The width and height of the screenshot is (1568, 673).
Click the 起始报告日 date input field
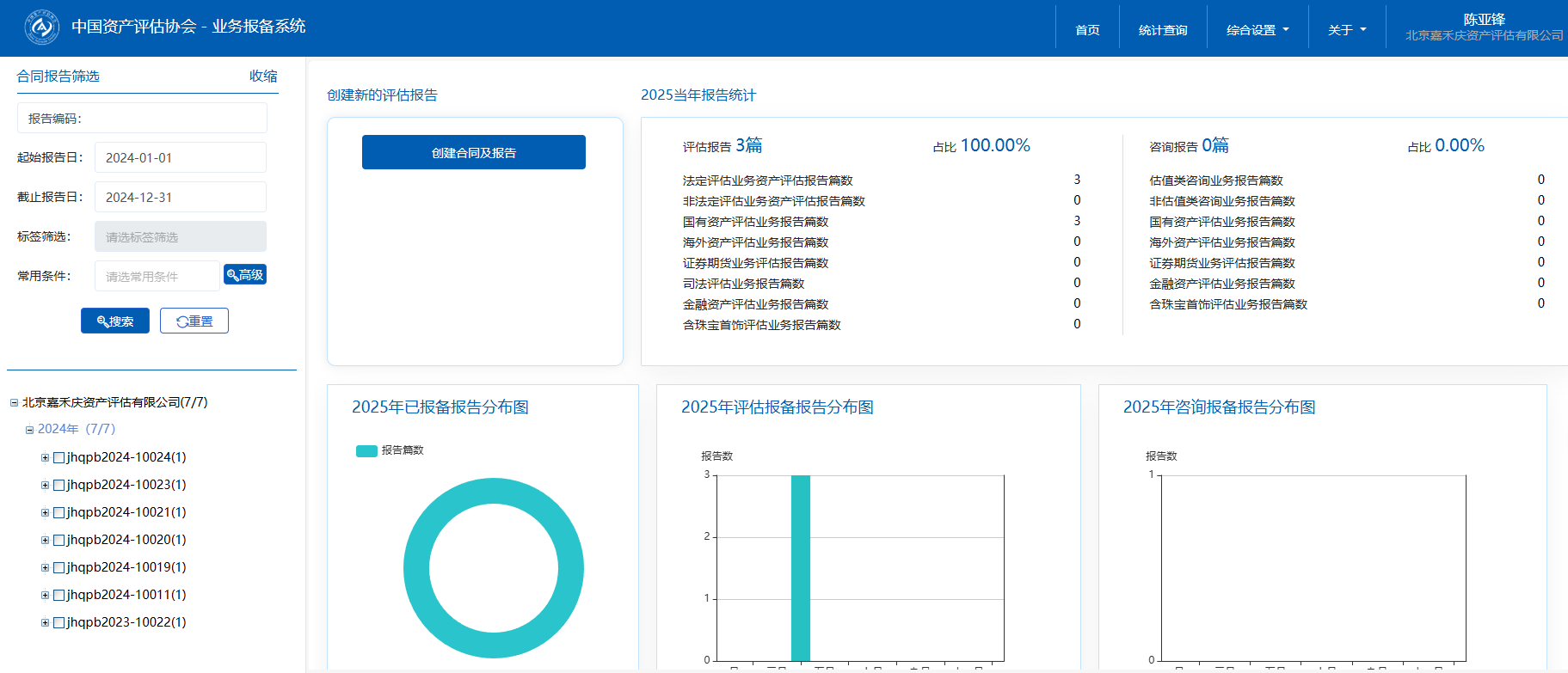[x=181, y=157]
